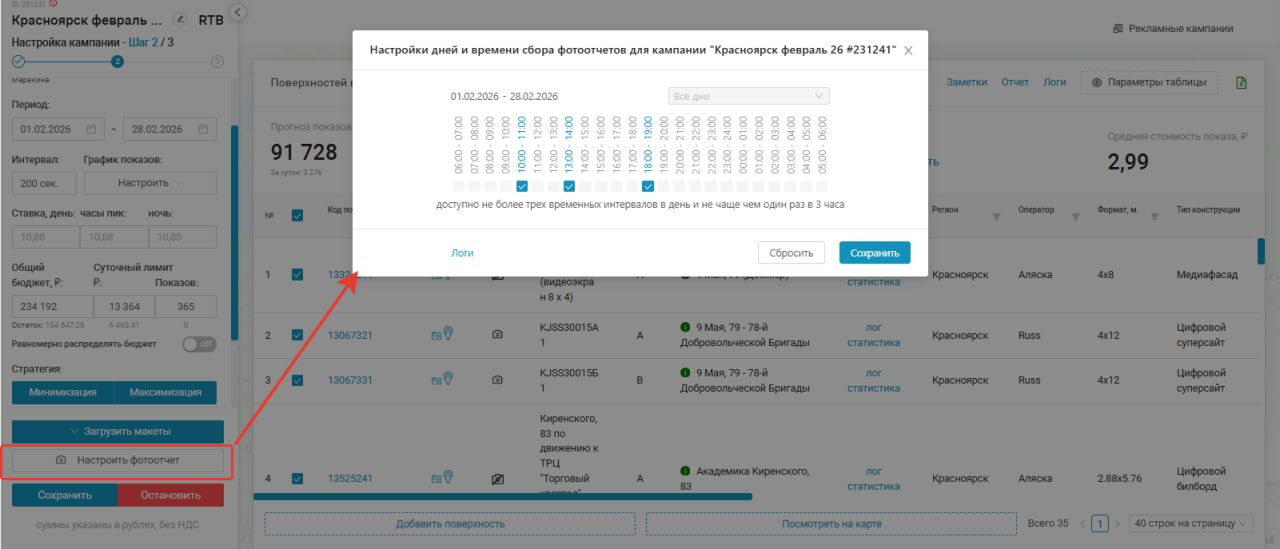
Task: Collapse the left sidebar with arrow icon
Action: (237, 12)
